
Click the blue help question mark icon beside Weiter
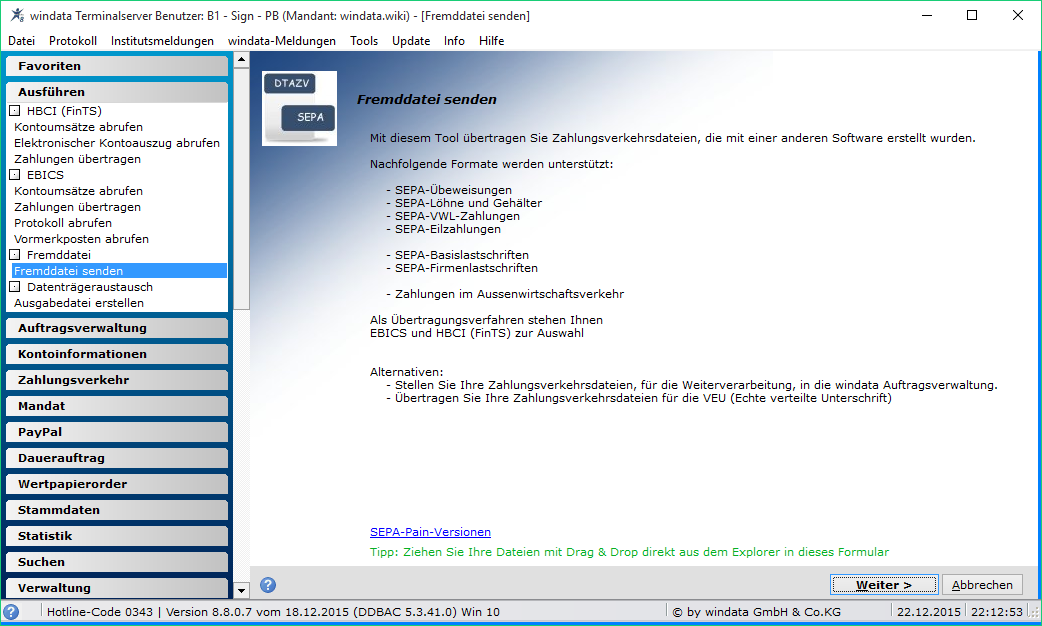click(268, 585)
